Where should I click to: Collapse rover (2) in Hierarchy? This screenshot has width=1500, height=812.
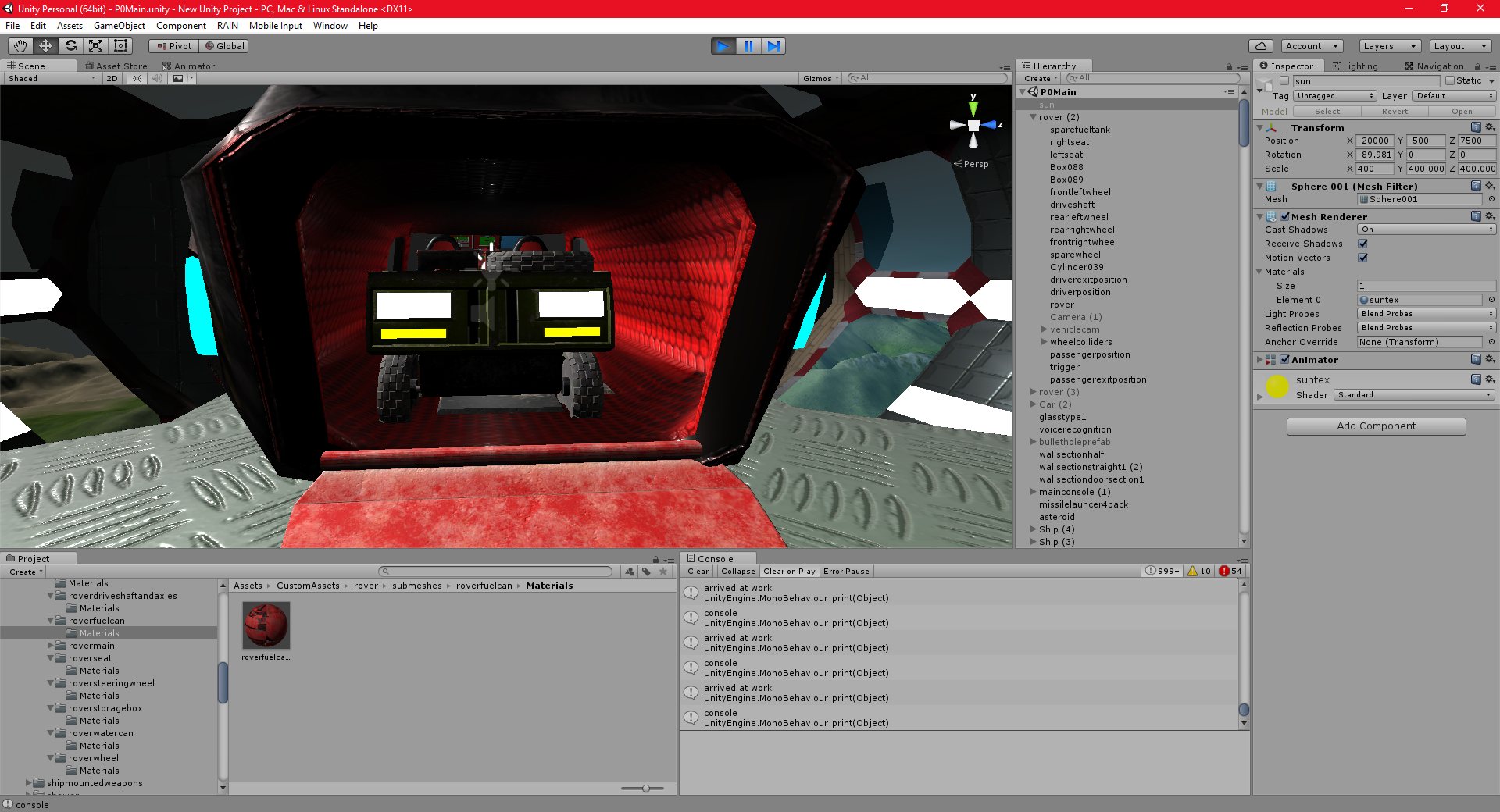(x=1033, y=117)
